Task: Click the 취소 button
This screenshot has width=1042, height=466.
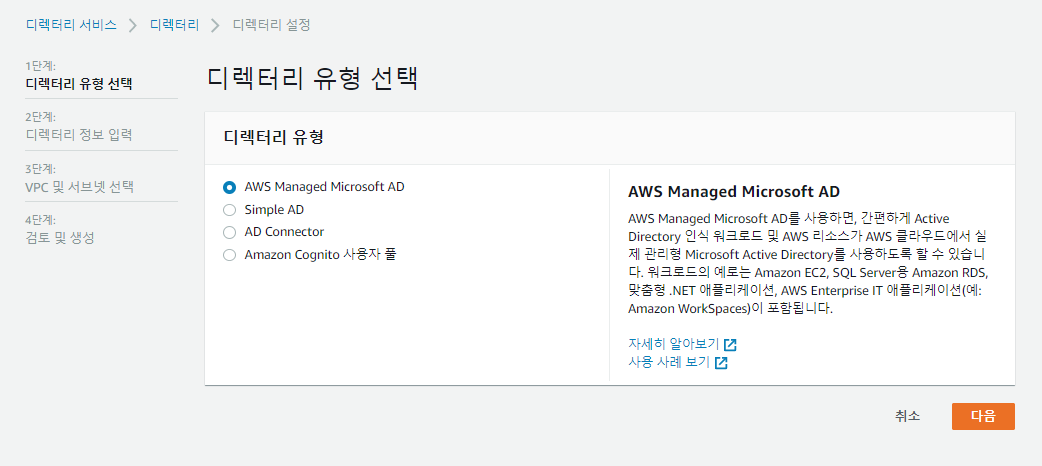Action: [907, 416]
